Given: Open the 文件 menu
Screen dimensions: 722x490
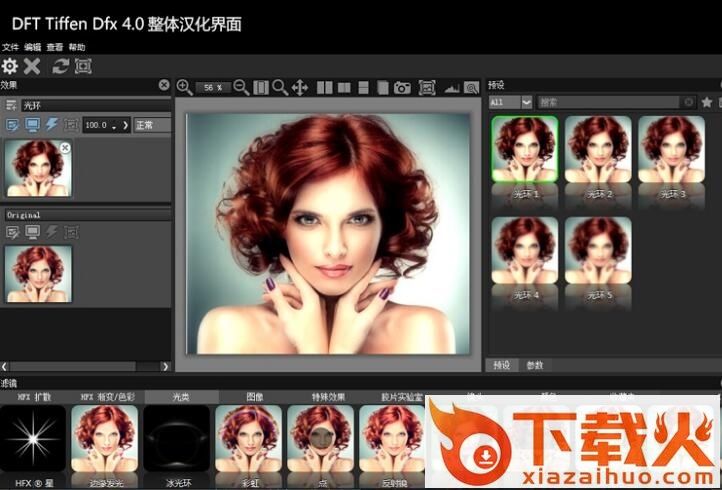Looking at the screenshot, I should pyautogui.click(x=10, y=47).
